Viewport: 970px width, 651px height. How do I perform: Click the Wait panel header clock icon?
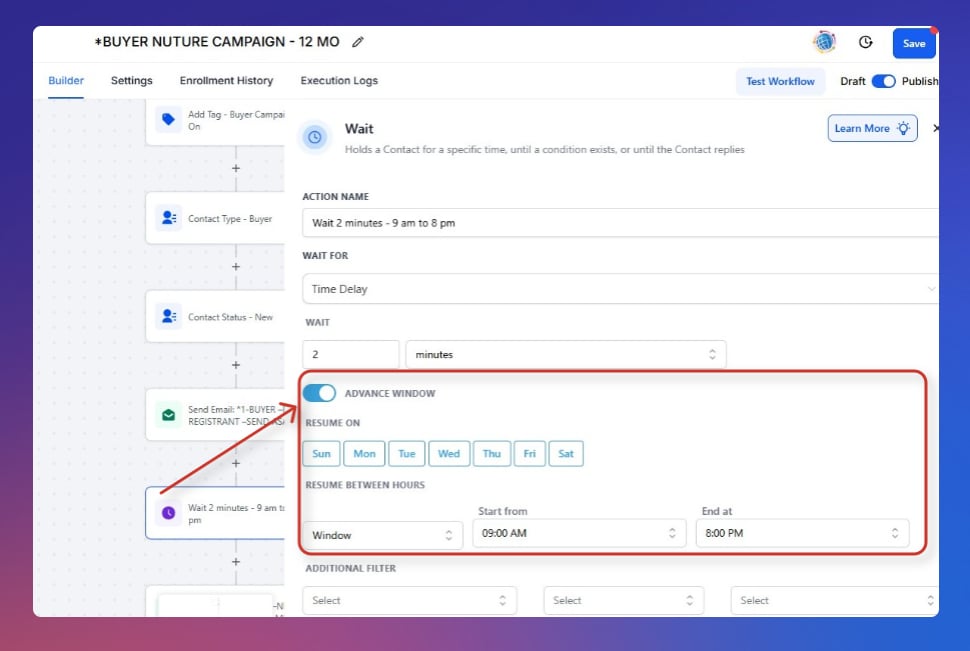click(x=315, y=137)
